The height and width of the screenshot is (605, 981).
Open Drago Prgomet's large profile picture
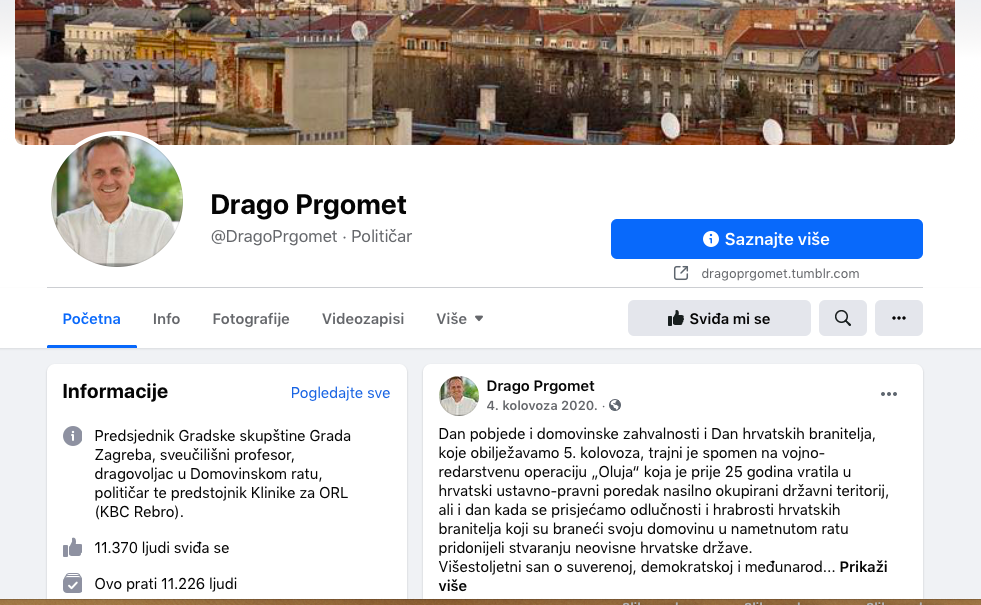pos(117,200)
